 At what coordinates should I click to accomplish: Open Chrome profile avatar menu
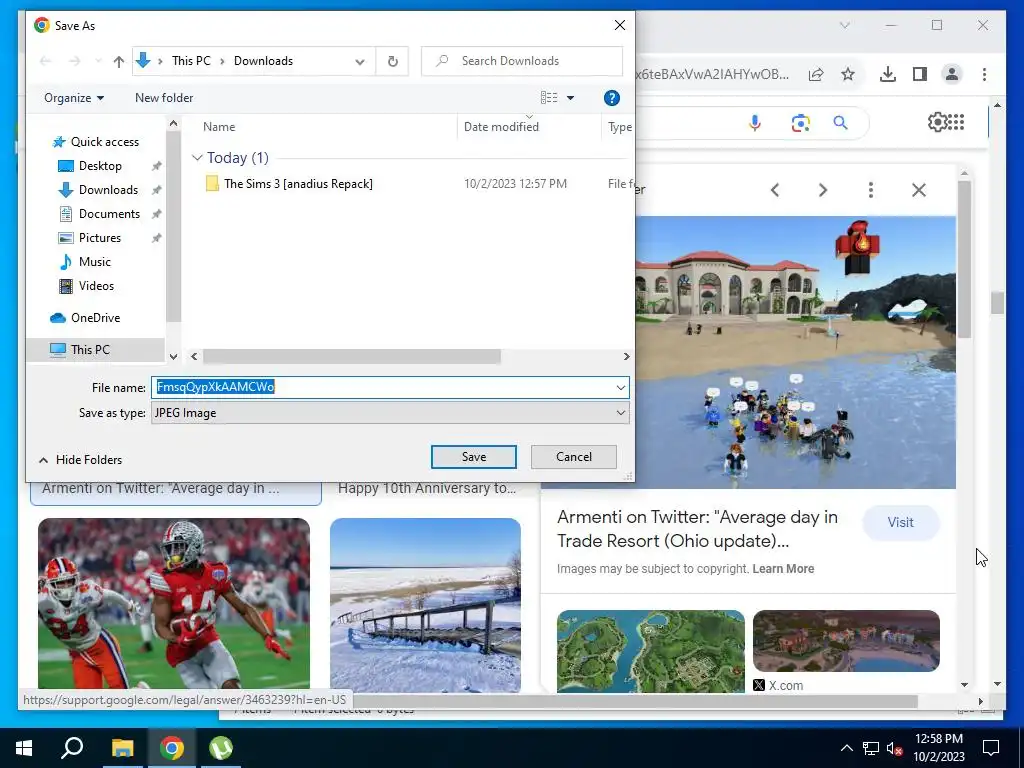(952, 74)
